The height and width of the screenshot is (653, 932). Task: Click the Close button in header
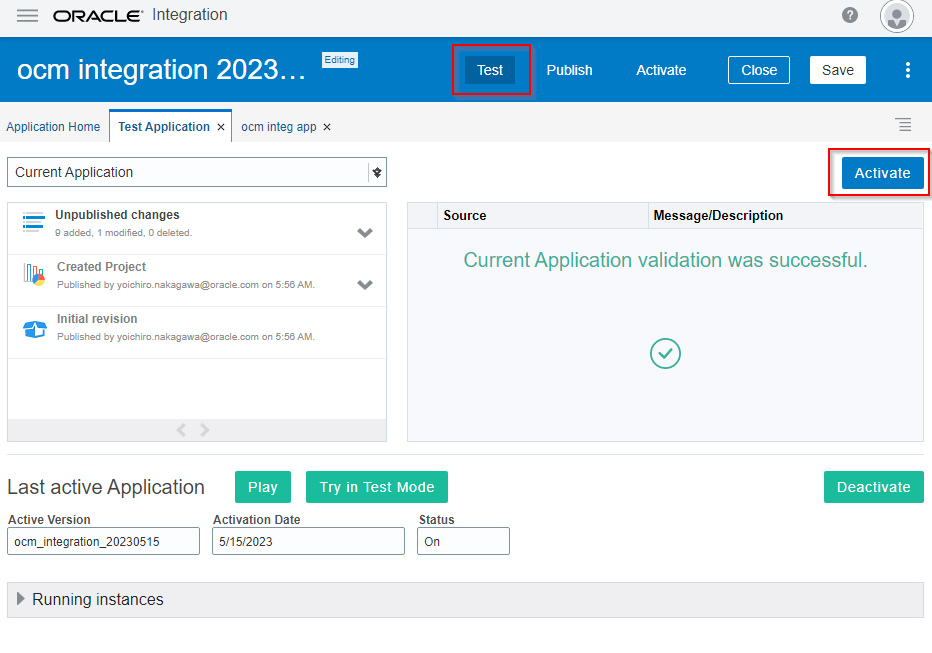[x=758, y=70]
